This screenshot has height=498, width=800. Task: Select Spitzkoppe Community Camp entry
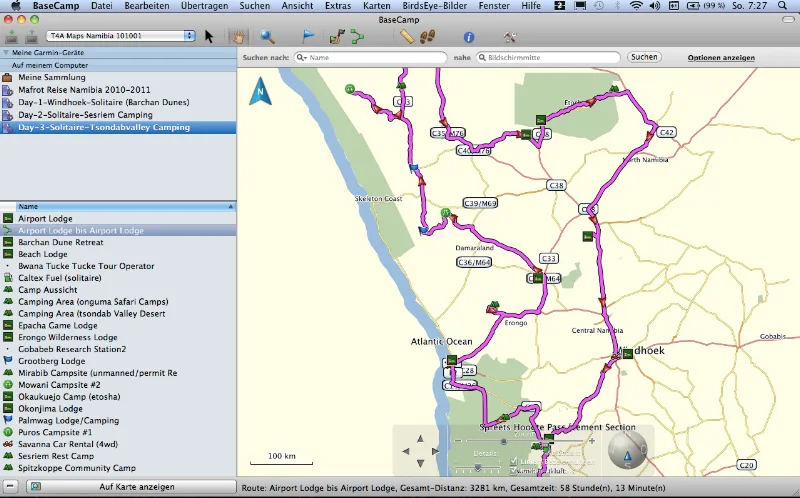point(118,468)
